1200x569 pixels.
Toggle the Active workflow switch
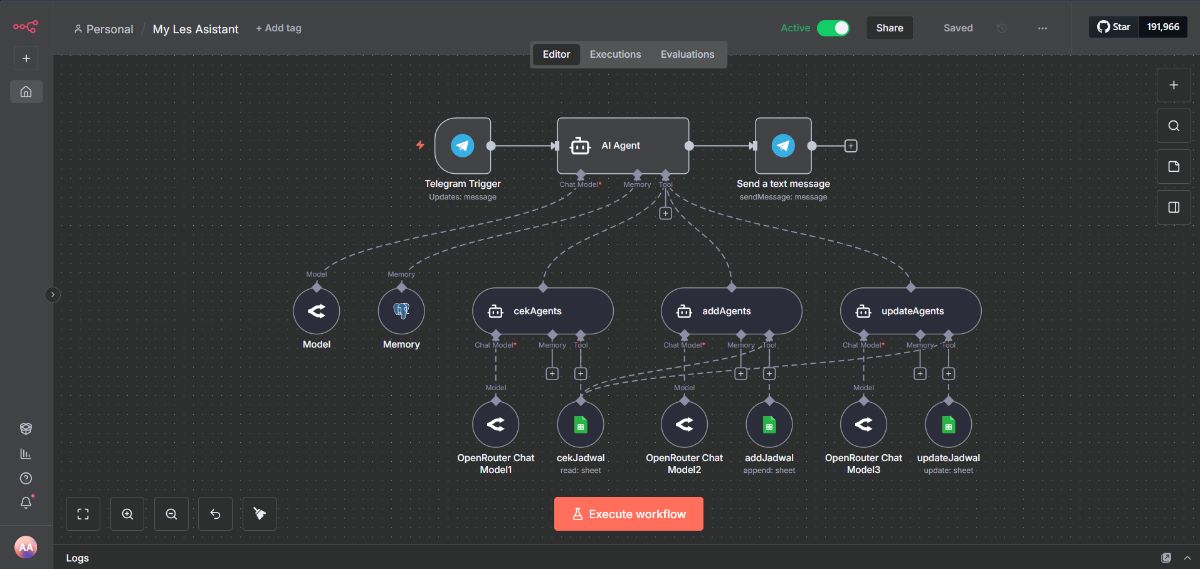click(833, 28)
